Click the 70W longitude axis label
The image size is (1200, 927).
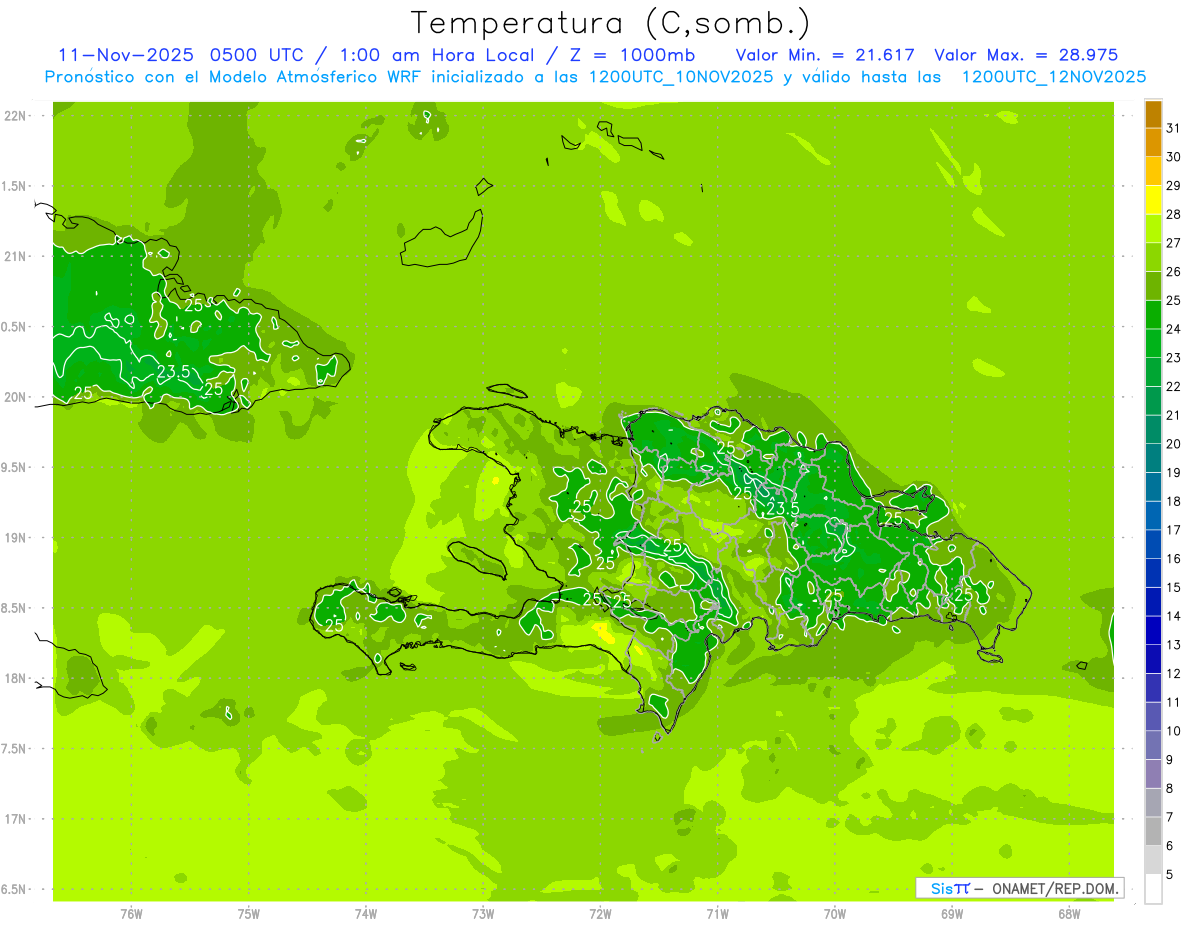835,914
